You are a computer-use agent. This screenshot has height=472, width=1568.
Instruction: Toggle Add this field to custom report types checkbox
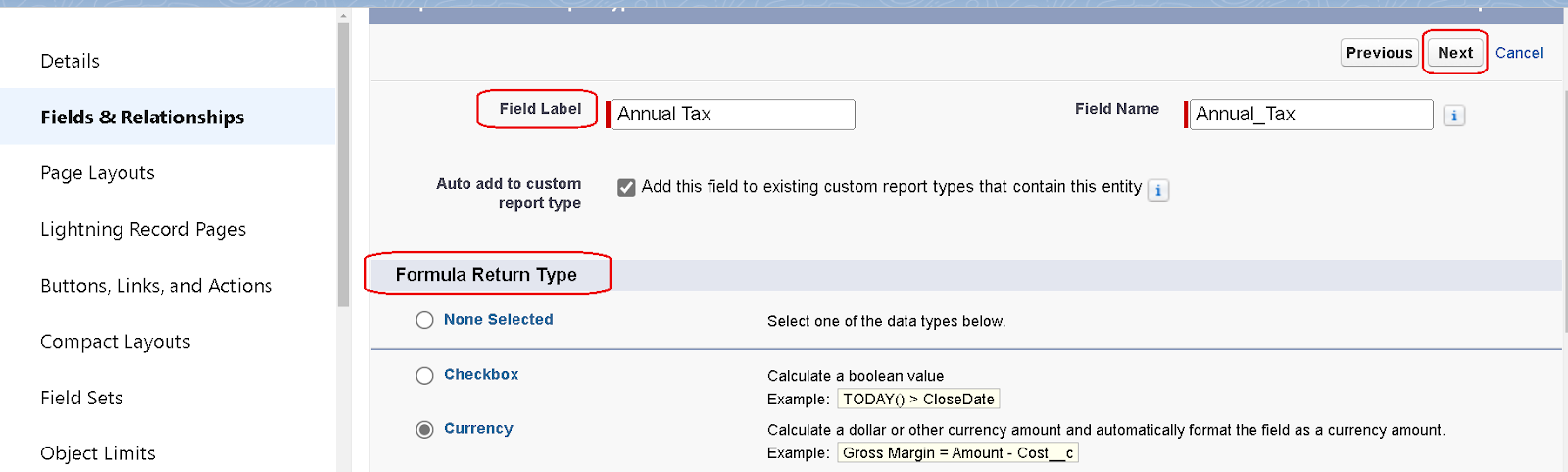coord(626,187)
